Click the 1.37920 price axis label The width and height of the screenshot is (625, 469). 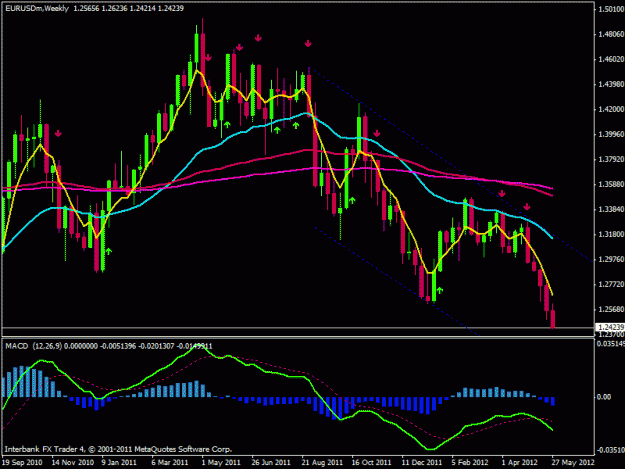coord(611,159)
